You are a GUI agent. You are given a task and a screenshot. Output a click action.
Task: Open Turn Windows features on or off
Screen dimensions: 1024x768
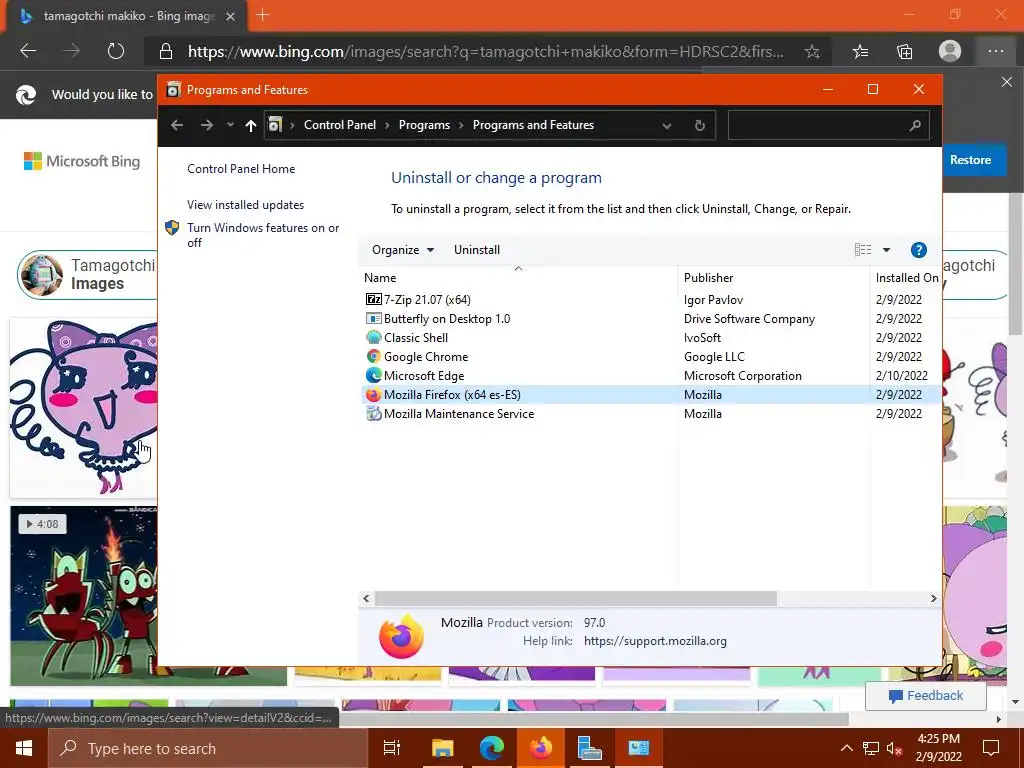click(263, 235)
